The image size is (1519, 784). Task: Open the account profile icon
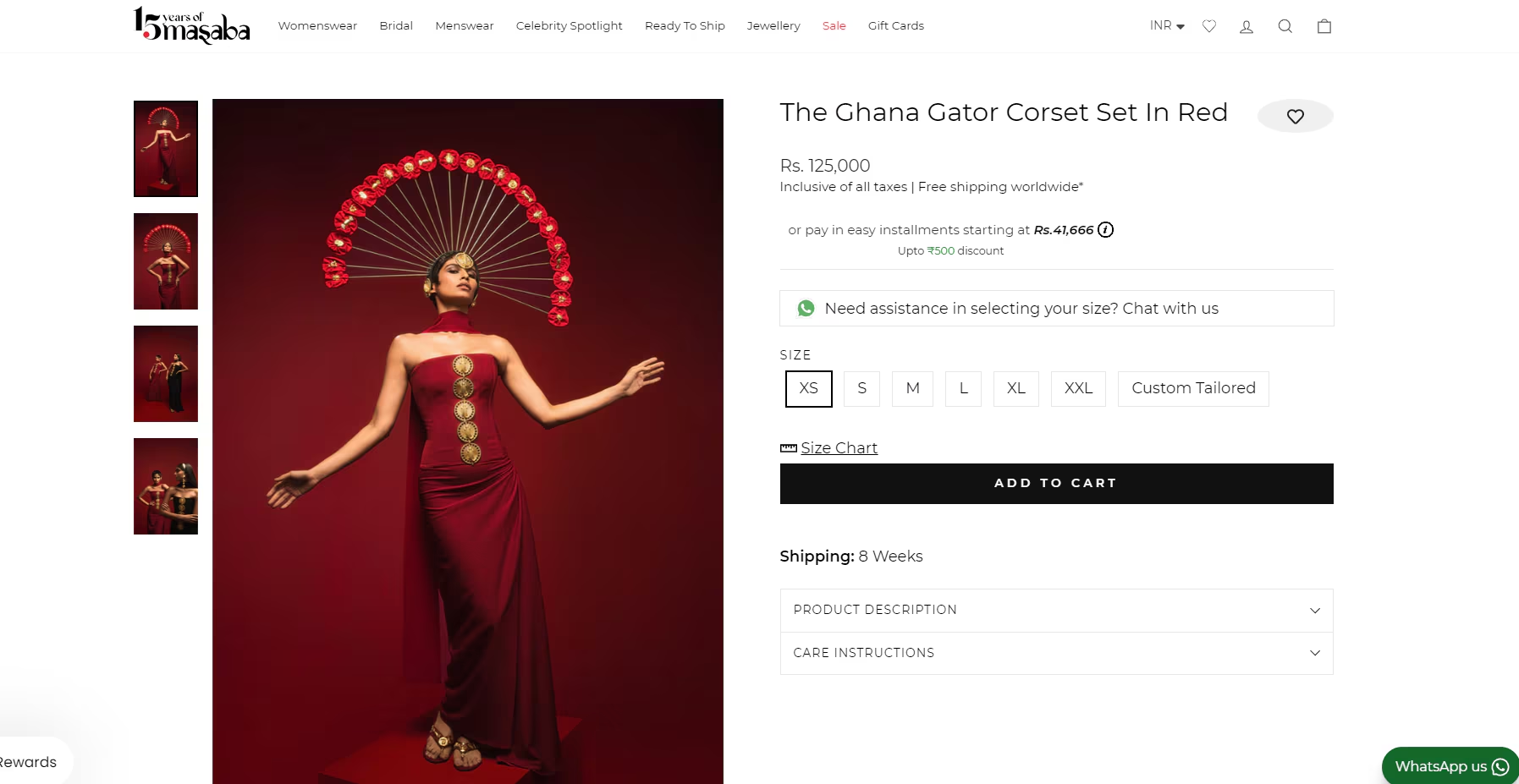[1247, 26]
